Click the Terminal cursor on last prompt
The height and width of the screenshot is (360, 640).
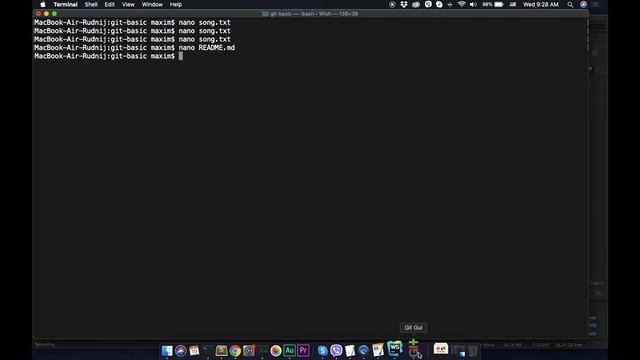pyautogui.click(x=181, y=56)
